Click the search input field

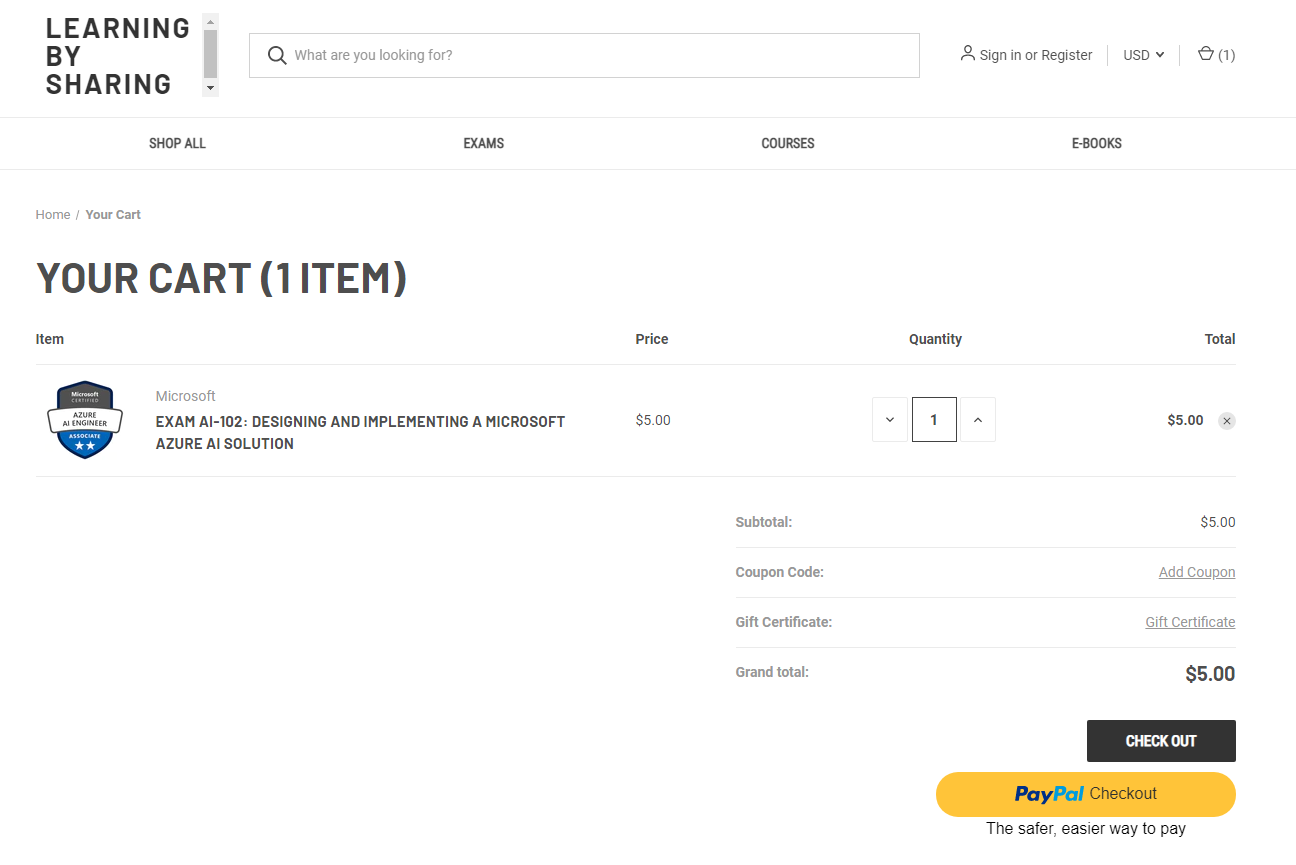[x=584, y=55]
